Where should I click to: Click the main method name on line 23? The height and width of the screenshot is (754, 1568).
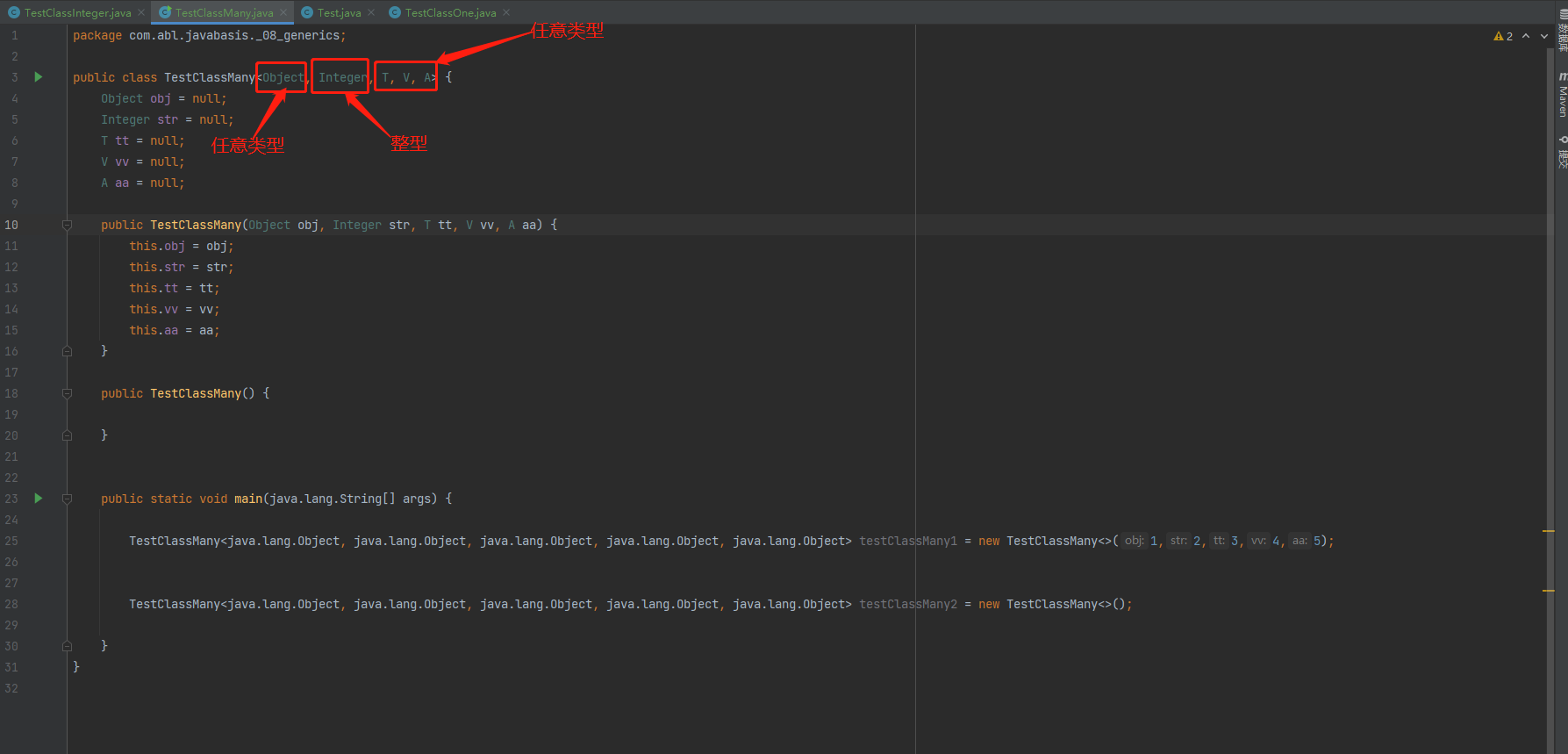click(x=248, y=499)
